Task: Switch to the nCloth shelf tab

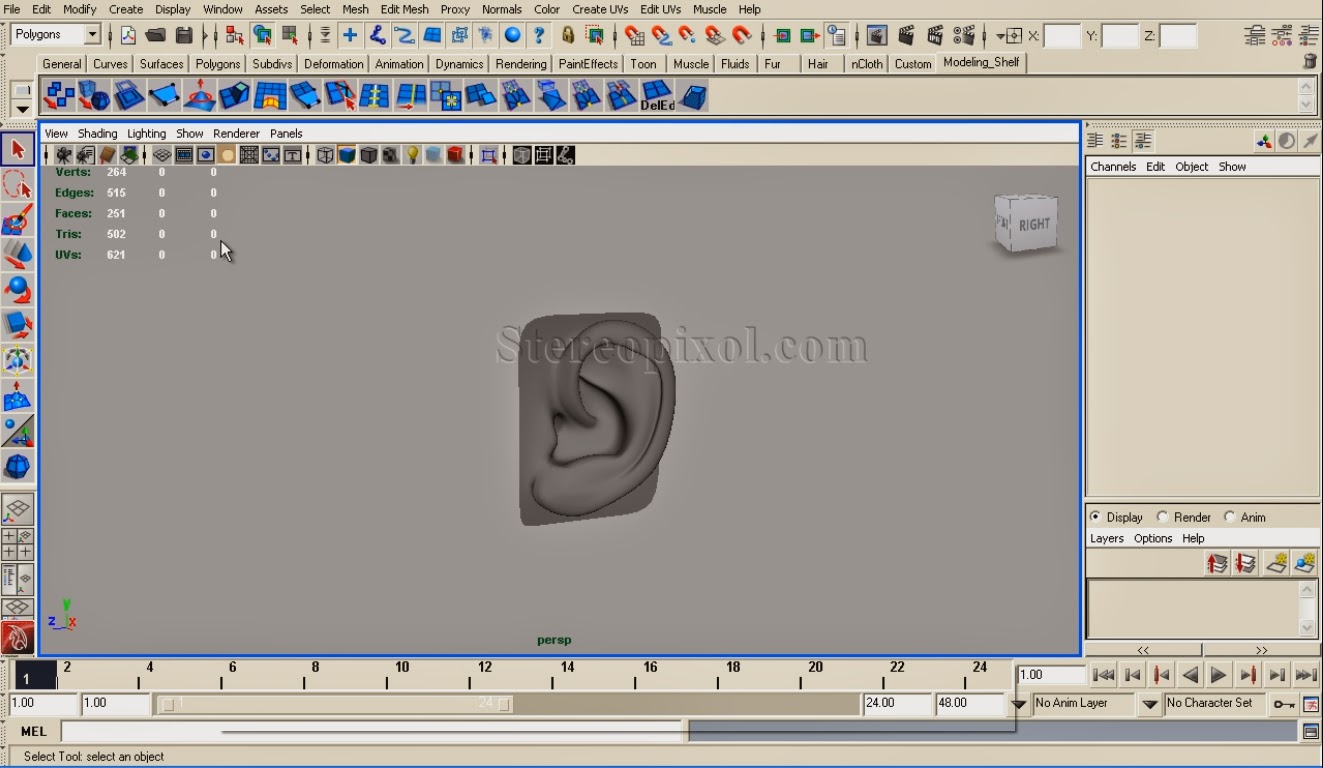Action: (x=865, y=62)
